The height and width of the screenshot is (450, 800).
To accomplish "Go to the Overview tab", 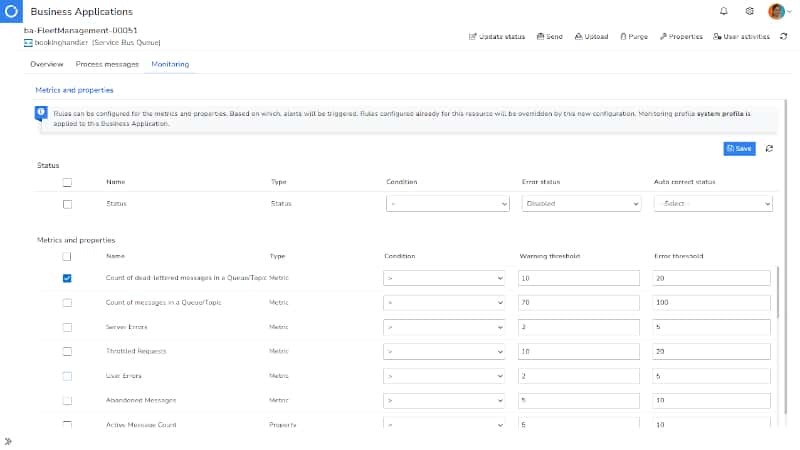I will [x=47, y=64].
